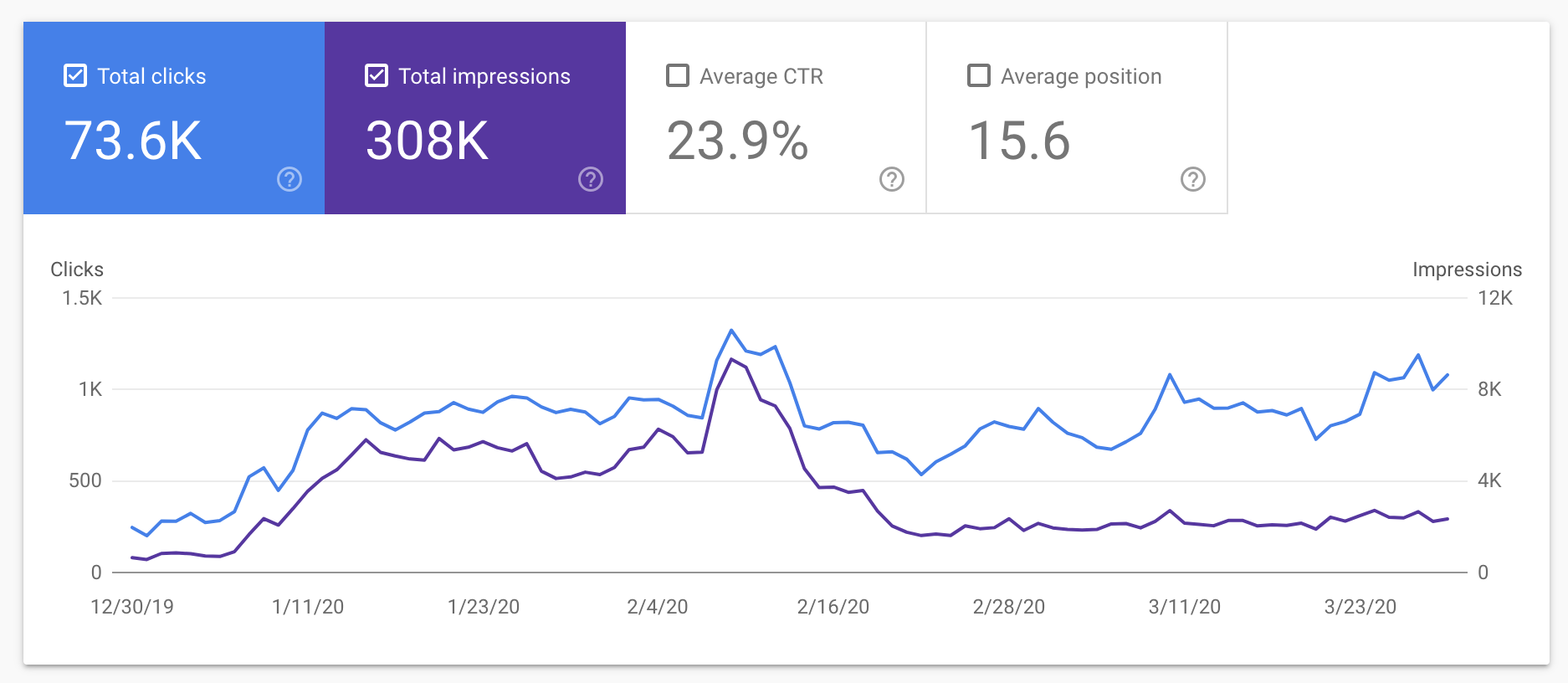Image resolution: width=1568 pixels, height=683 pixels.
Task: Open help icon on Average CTR card
Action: (x=892, y=179)
